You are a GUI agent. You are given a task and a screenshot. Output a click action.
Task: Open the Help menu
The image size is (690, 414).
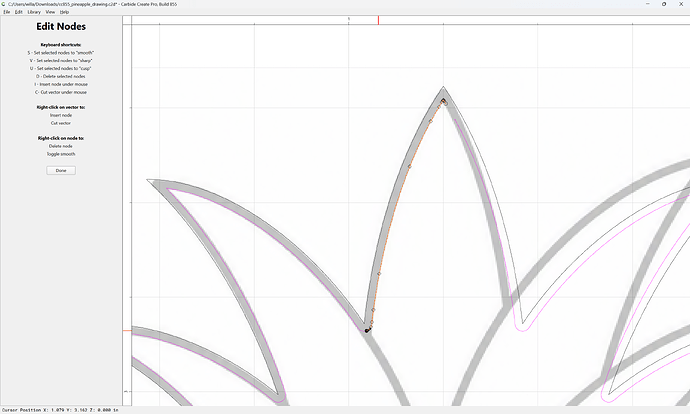[x=64, y=12]
